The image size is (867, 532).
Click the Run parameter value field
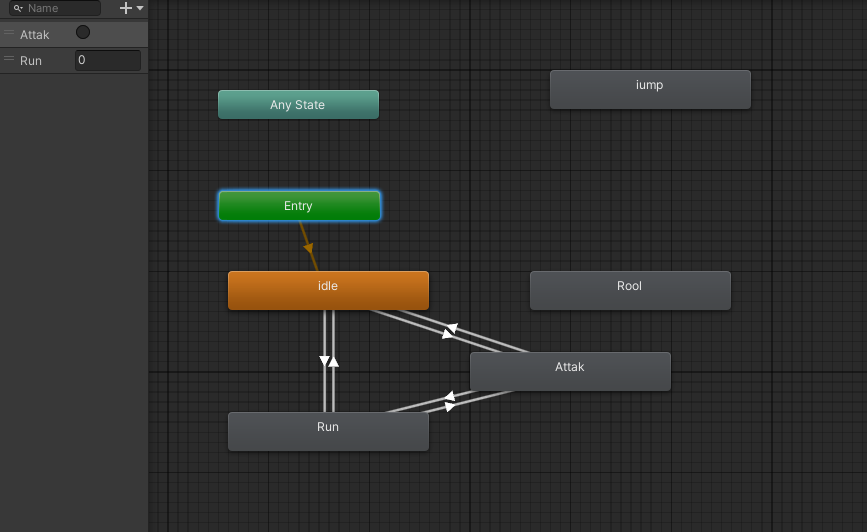(108, 61)
